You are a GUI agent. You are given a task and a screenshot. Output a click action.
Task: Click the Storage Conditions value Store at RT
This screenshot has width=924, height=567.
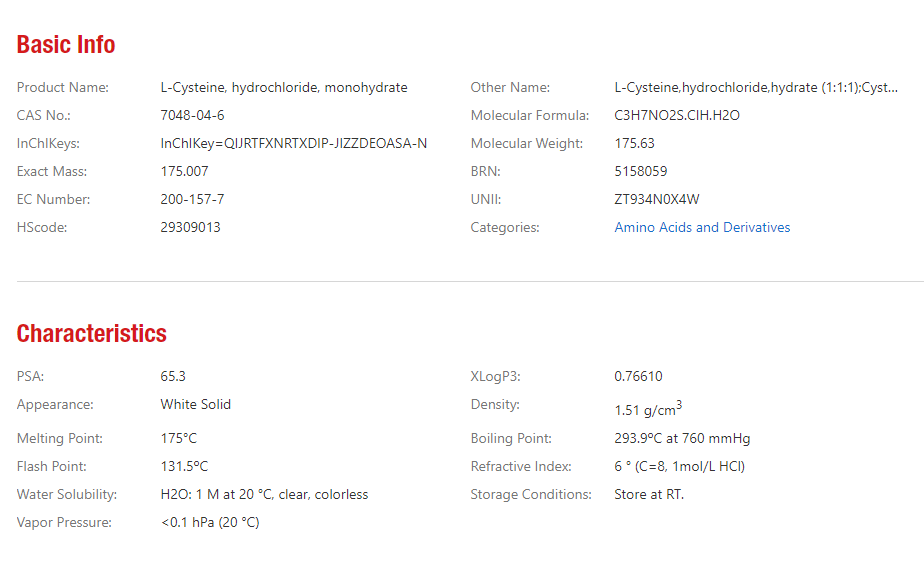coord(649,495)
